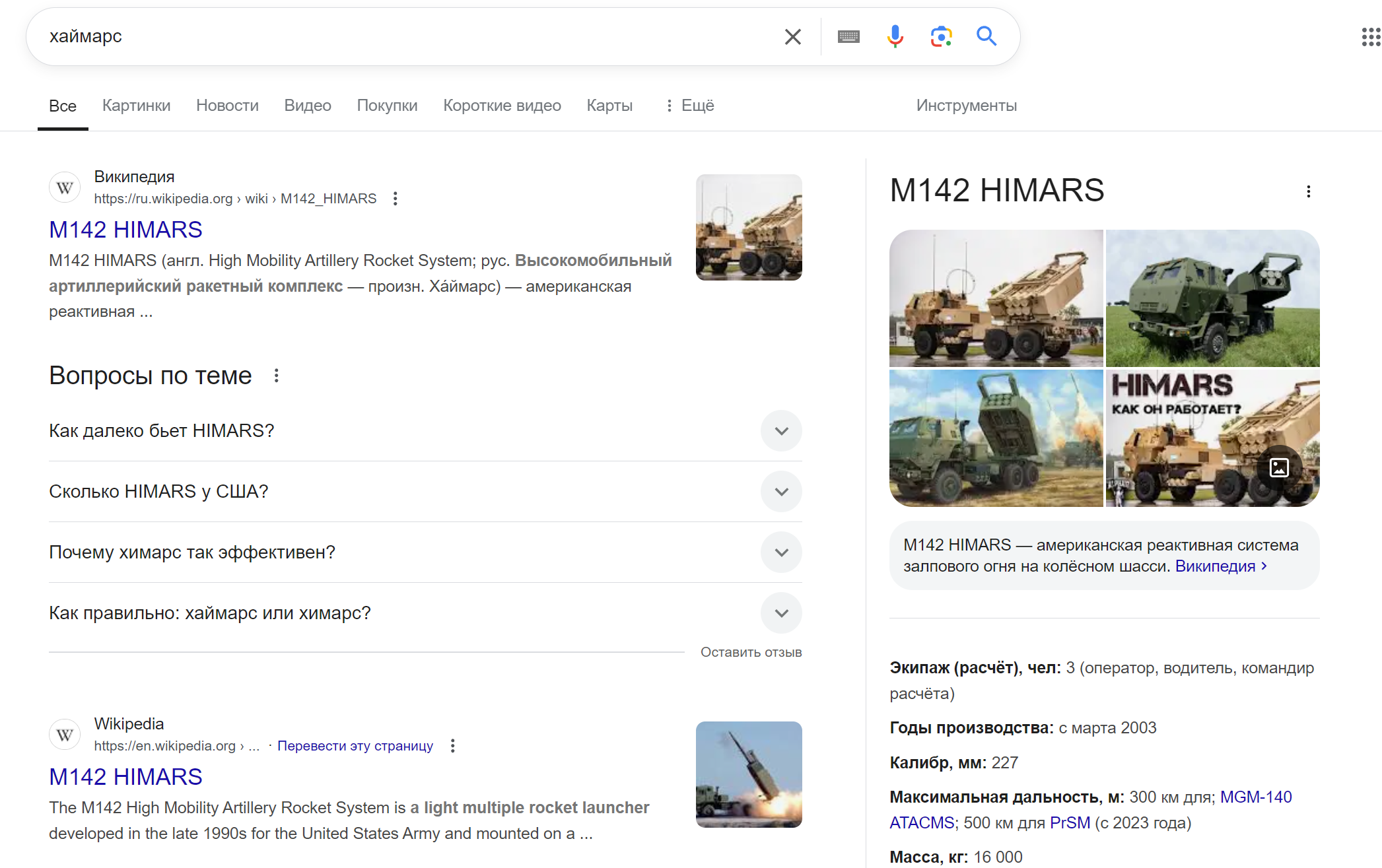This screenshot has width=1382, height=868.
Task: Open the three-dot options for the en.wikipedia.org result
Action: (x=452, y=746)
